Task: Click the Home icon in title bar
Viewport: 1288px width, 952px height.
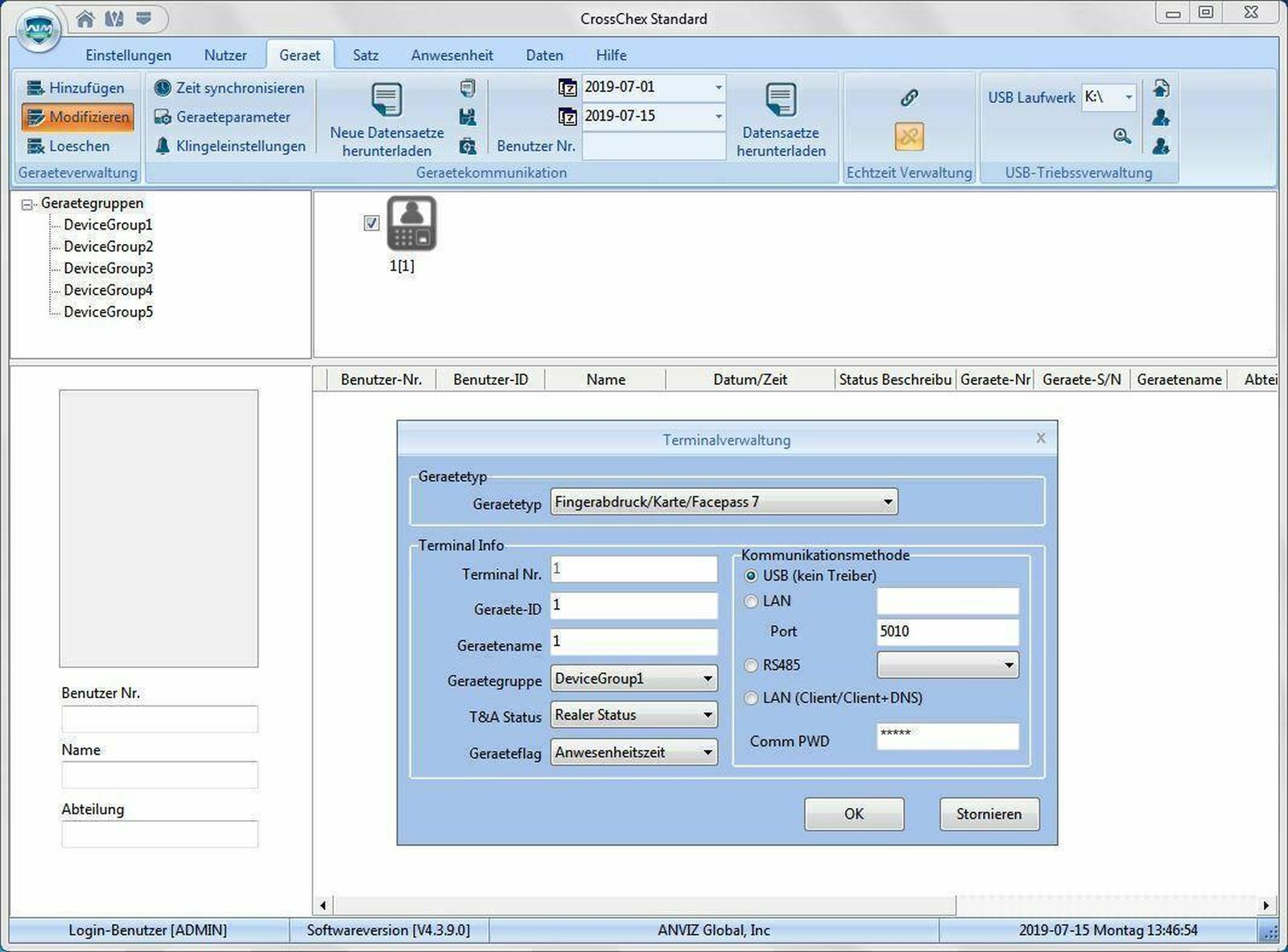Action: pos(85,19)
